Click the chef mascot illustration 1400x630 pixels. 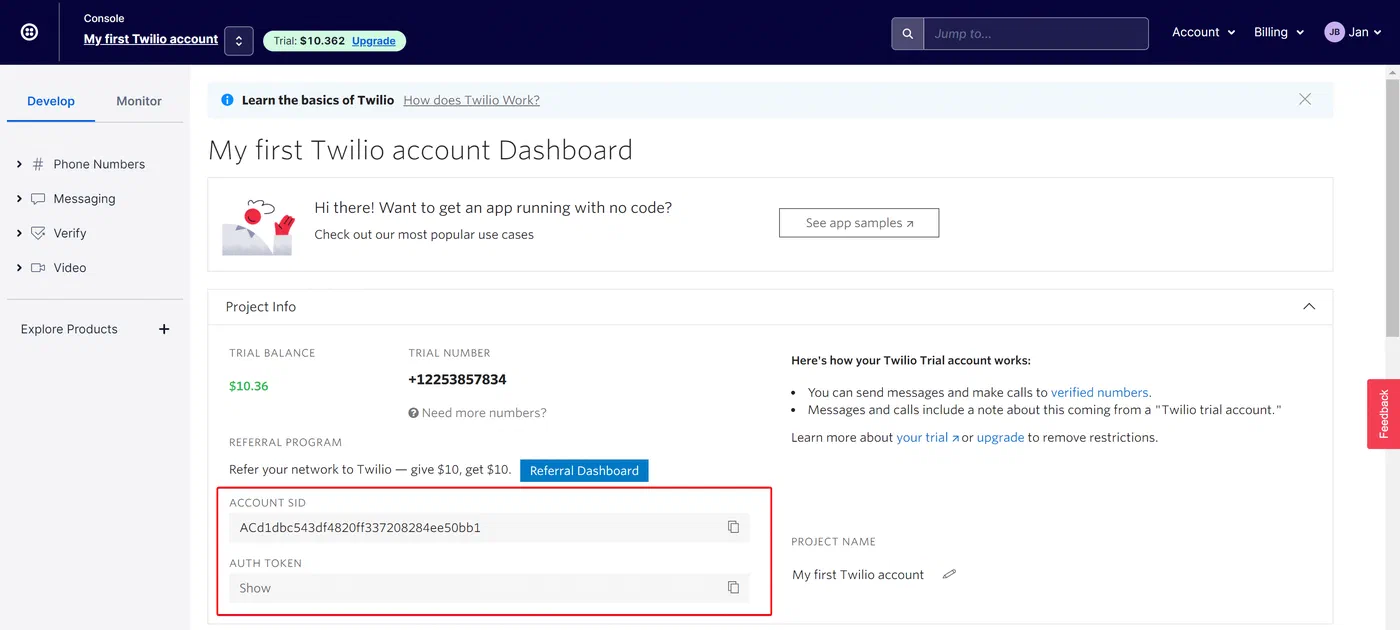pos(258,226)
